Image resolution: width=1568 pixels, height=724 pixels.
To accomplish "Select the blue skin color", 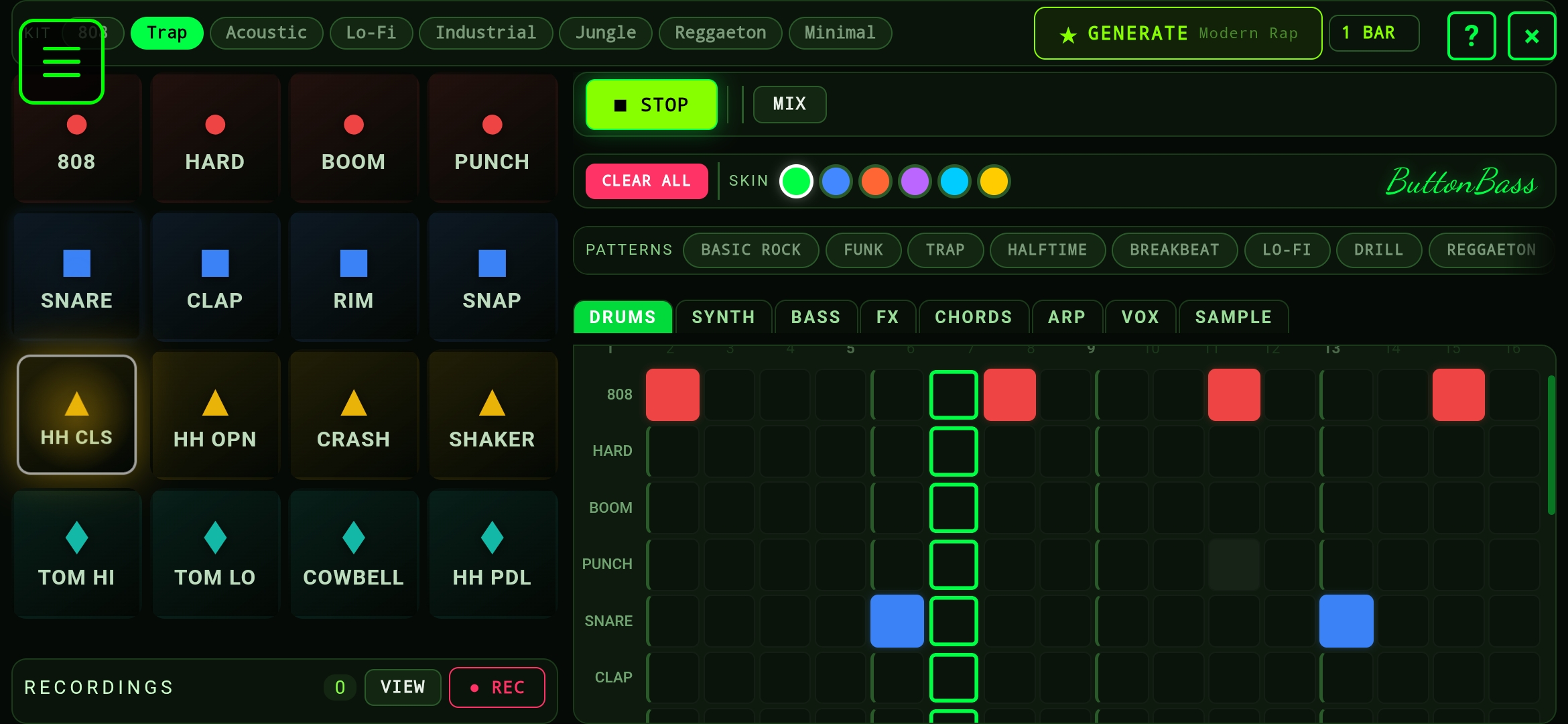I will pos(836,181).
